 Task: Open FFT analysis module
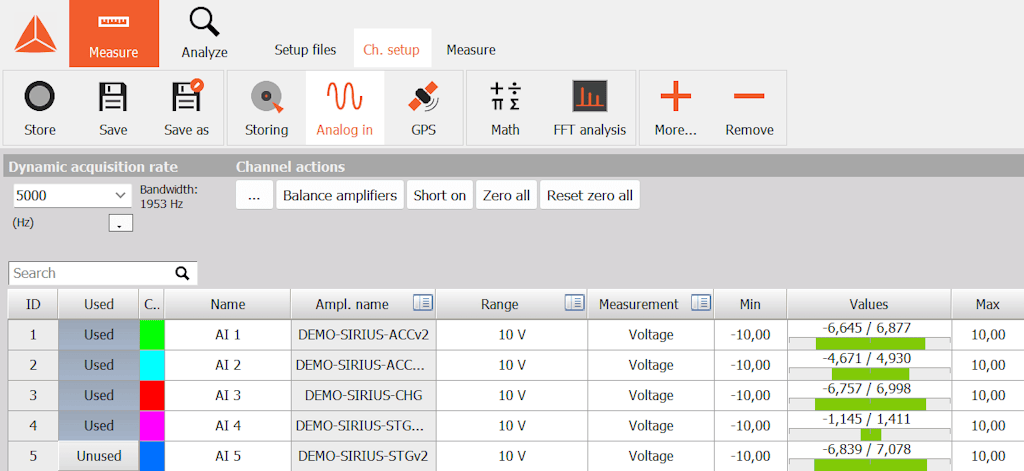click(x=590, y=96)
